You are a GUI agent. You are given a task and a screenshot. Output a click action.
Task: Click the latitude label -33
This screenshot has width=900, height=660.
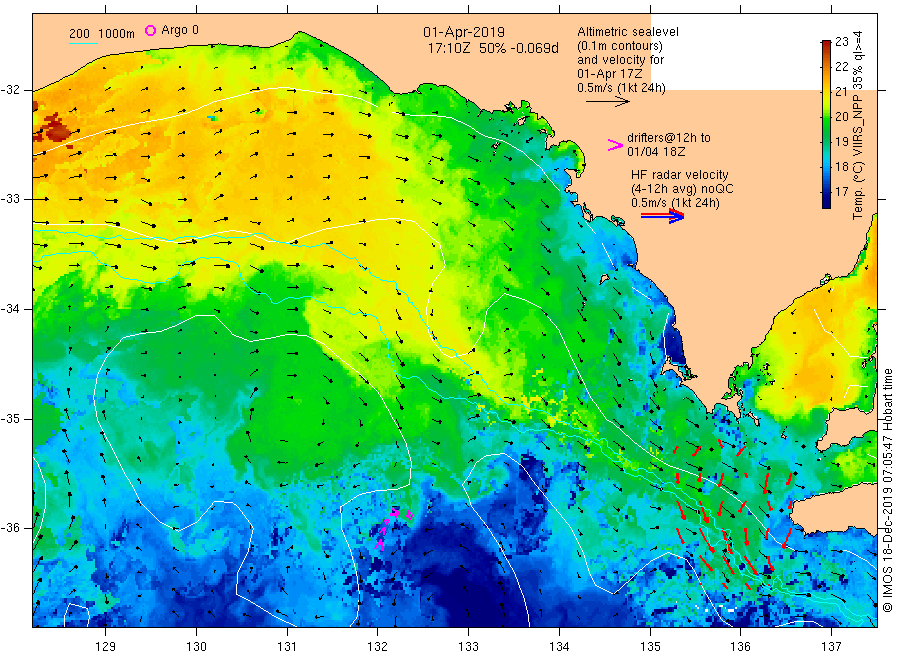coord(11,199)
